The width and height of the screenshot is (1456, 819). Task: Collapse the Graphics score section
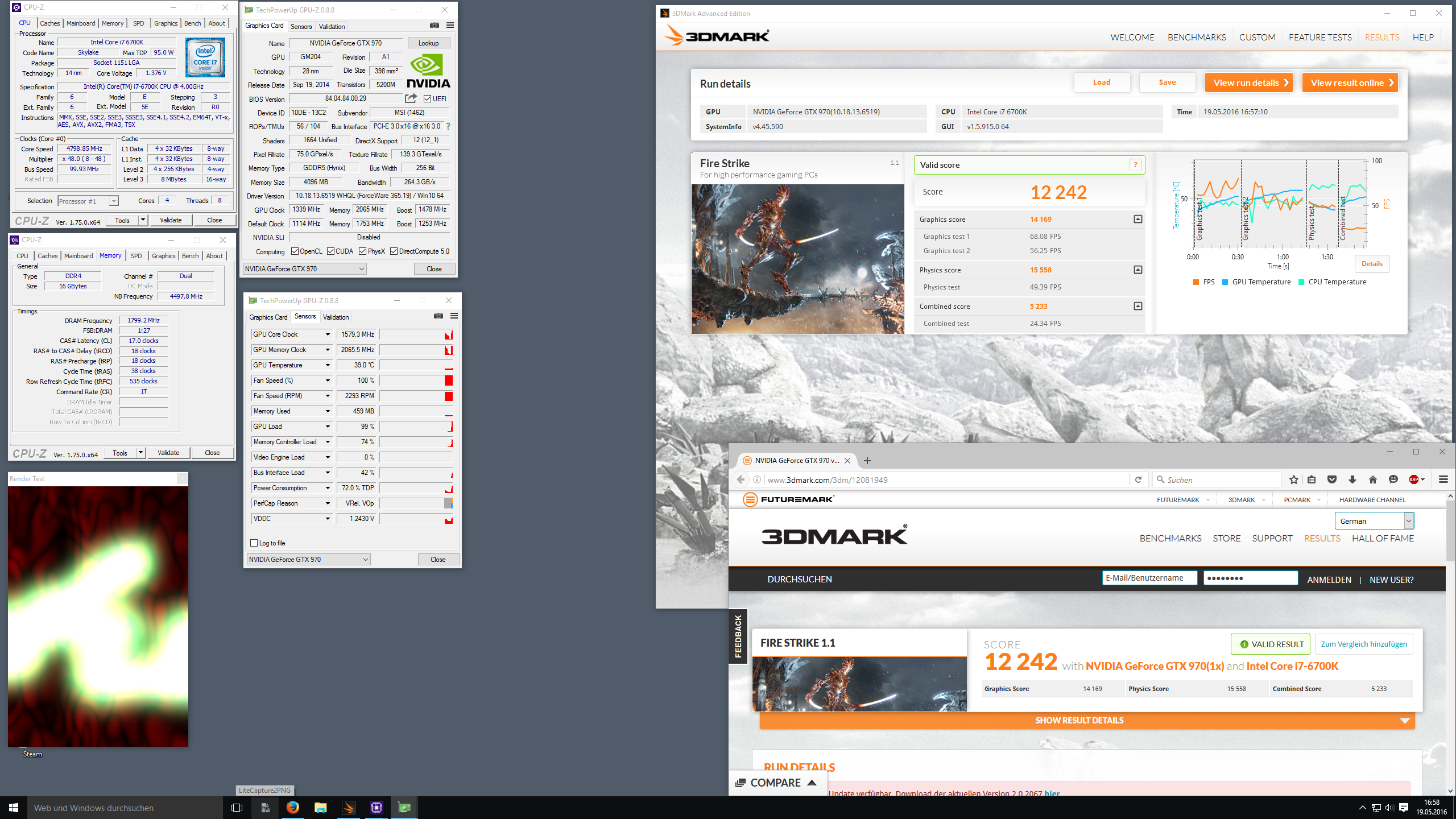[1137, 219]
